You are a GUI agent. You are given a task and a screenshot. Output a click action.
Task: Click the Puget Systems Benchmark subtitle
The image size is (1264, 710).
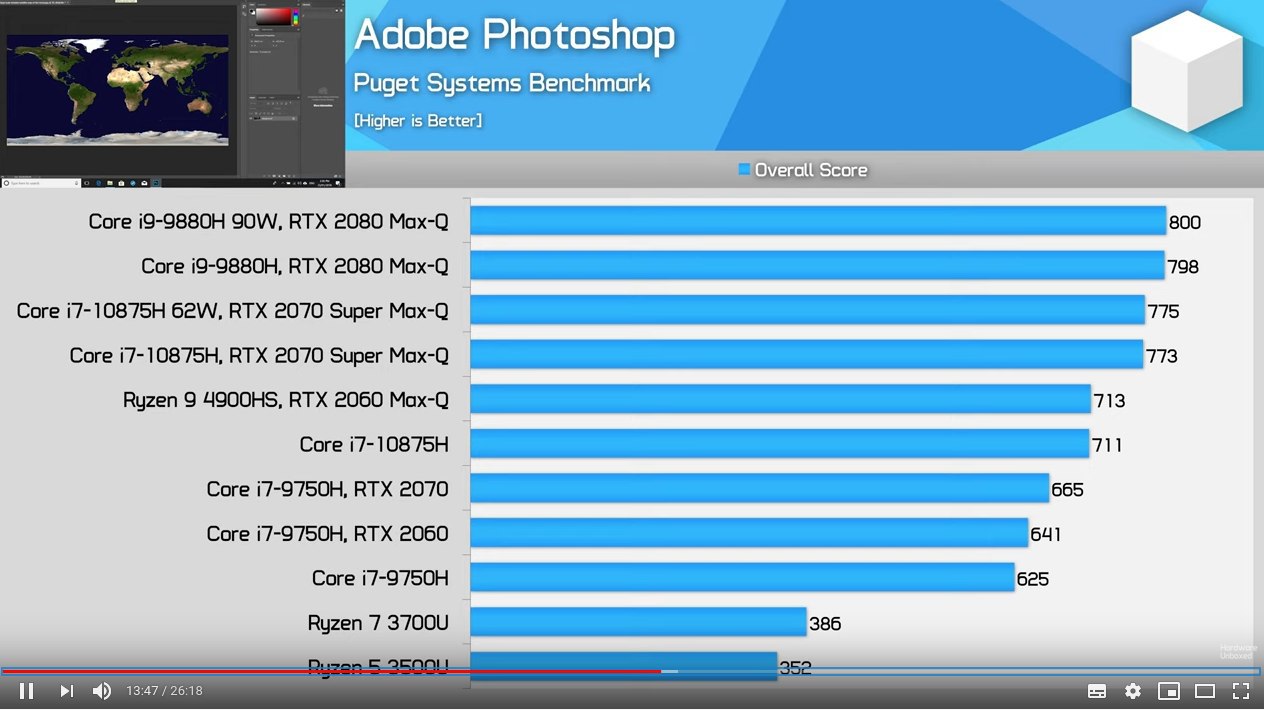[x=502, y=84]
